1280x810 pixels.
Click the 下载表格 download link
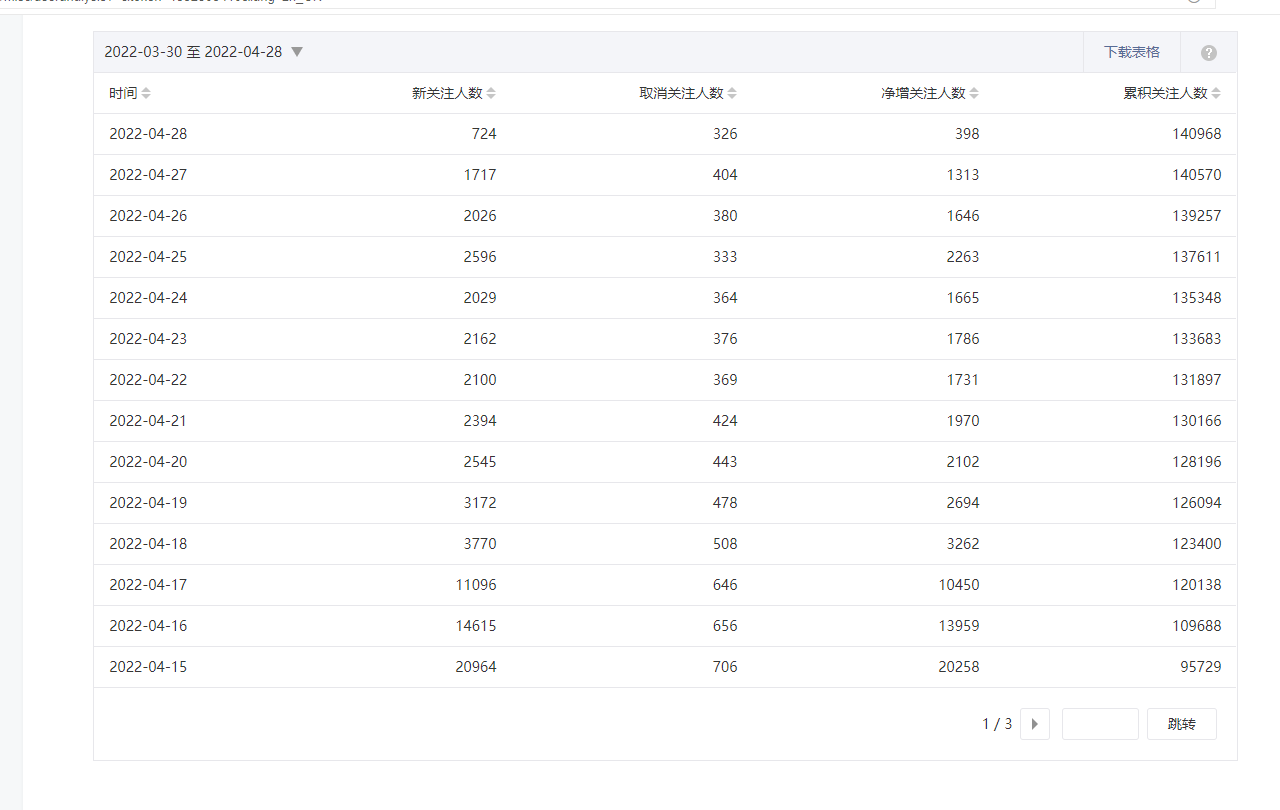[x=1131, y=52]
